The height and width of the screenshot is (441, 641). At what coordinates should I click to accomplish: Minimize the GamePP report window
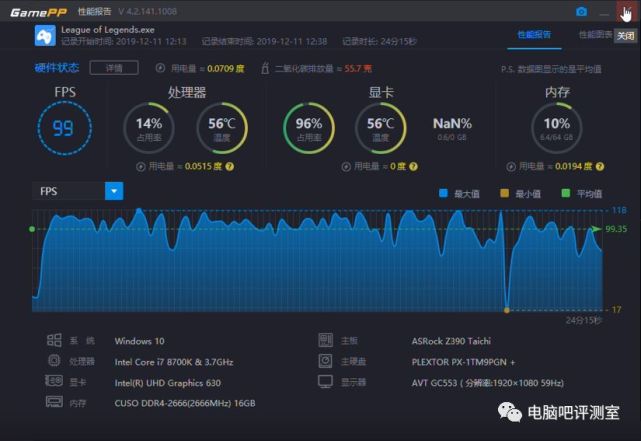click(x=604, y=13)
